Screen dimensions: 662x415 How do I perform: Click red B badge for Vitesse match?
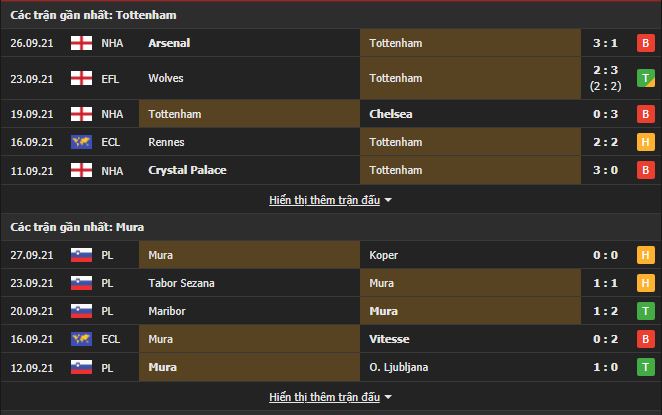[x=646, y=339]
